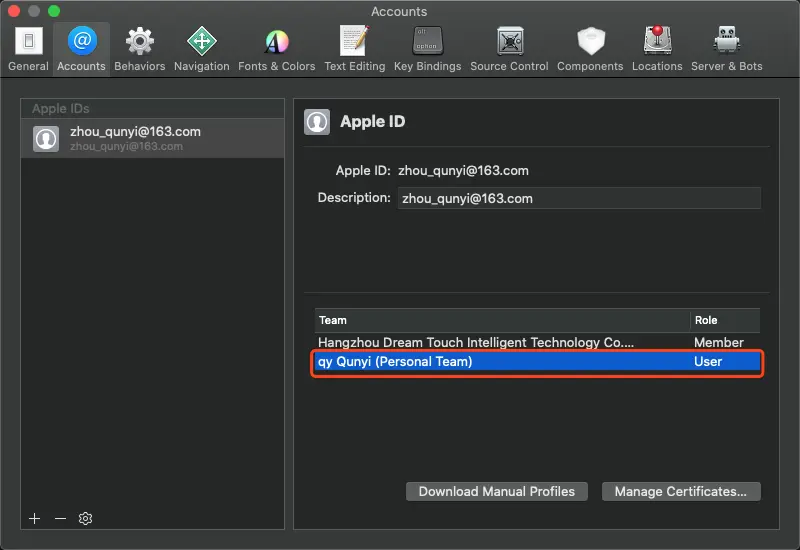
Task: Select qy Qunyi (Personal Team) row
Action: point(537,362)
